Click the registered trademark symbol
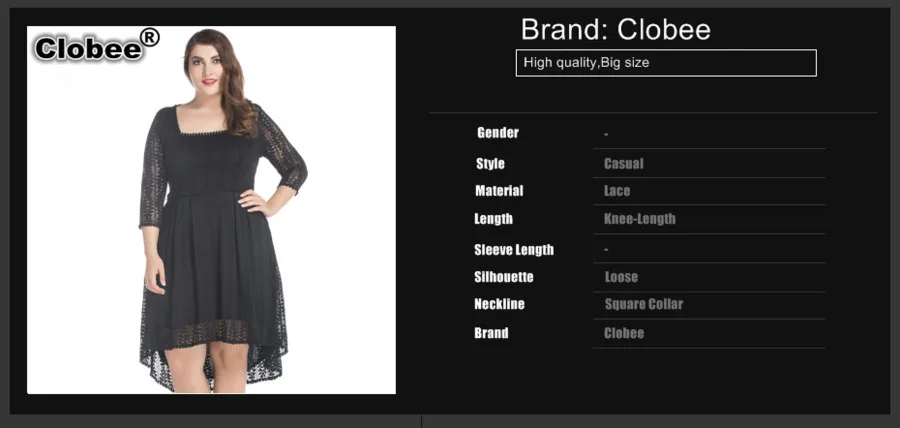This screenshot has width=900, height=428. 150,38
